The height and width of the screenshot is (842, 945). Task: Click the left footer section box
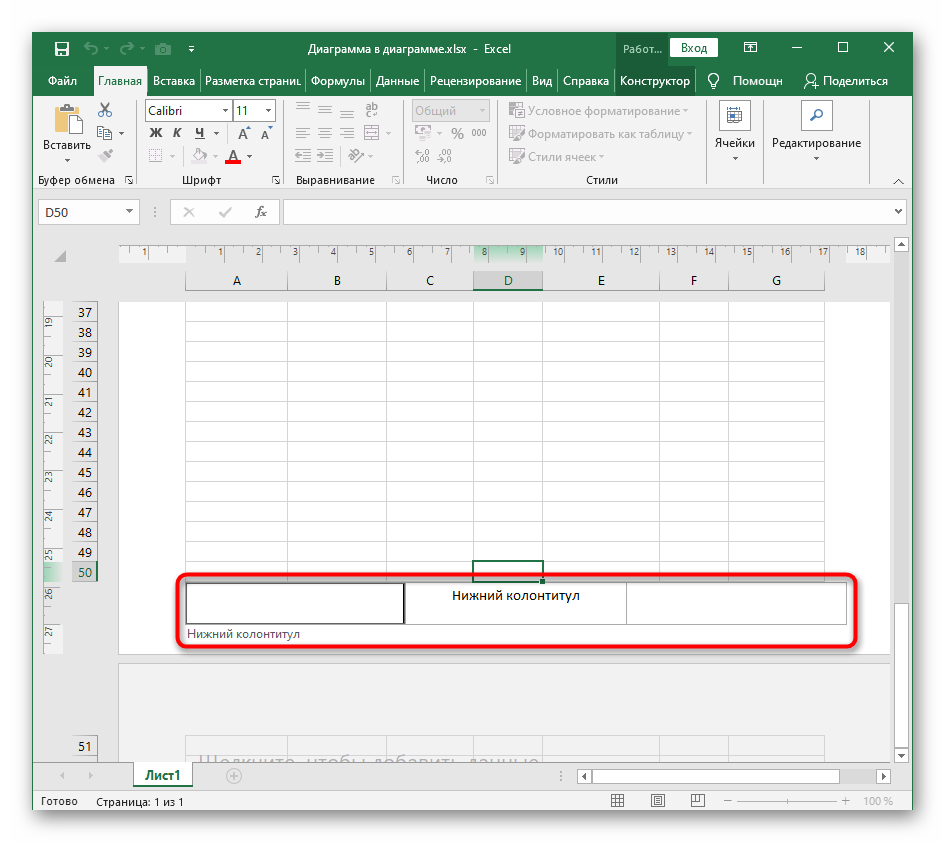[x=295, y=603]
